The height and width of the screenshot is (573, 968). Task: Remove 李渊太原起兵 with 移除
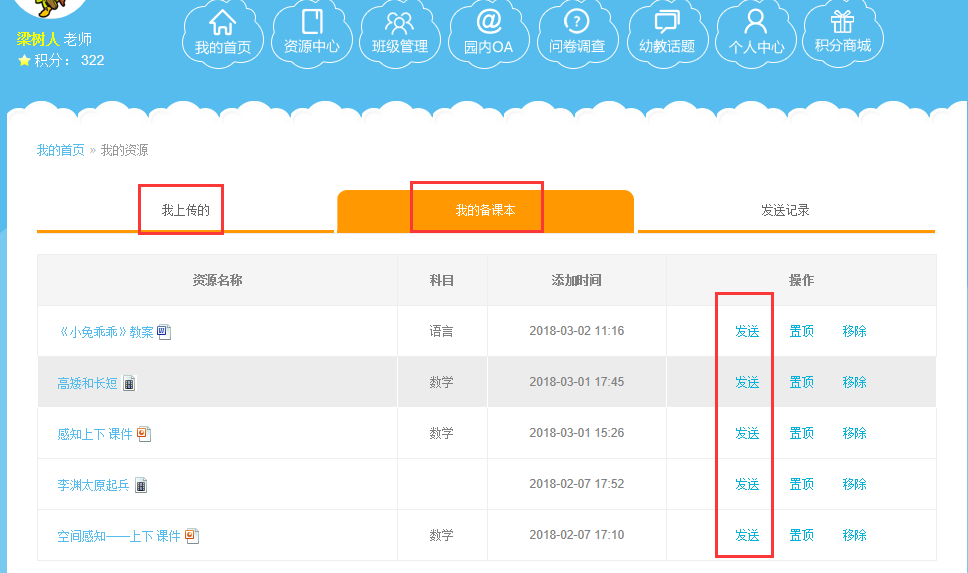point(854,485)
